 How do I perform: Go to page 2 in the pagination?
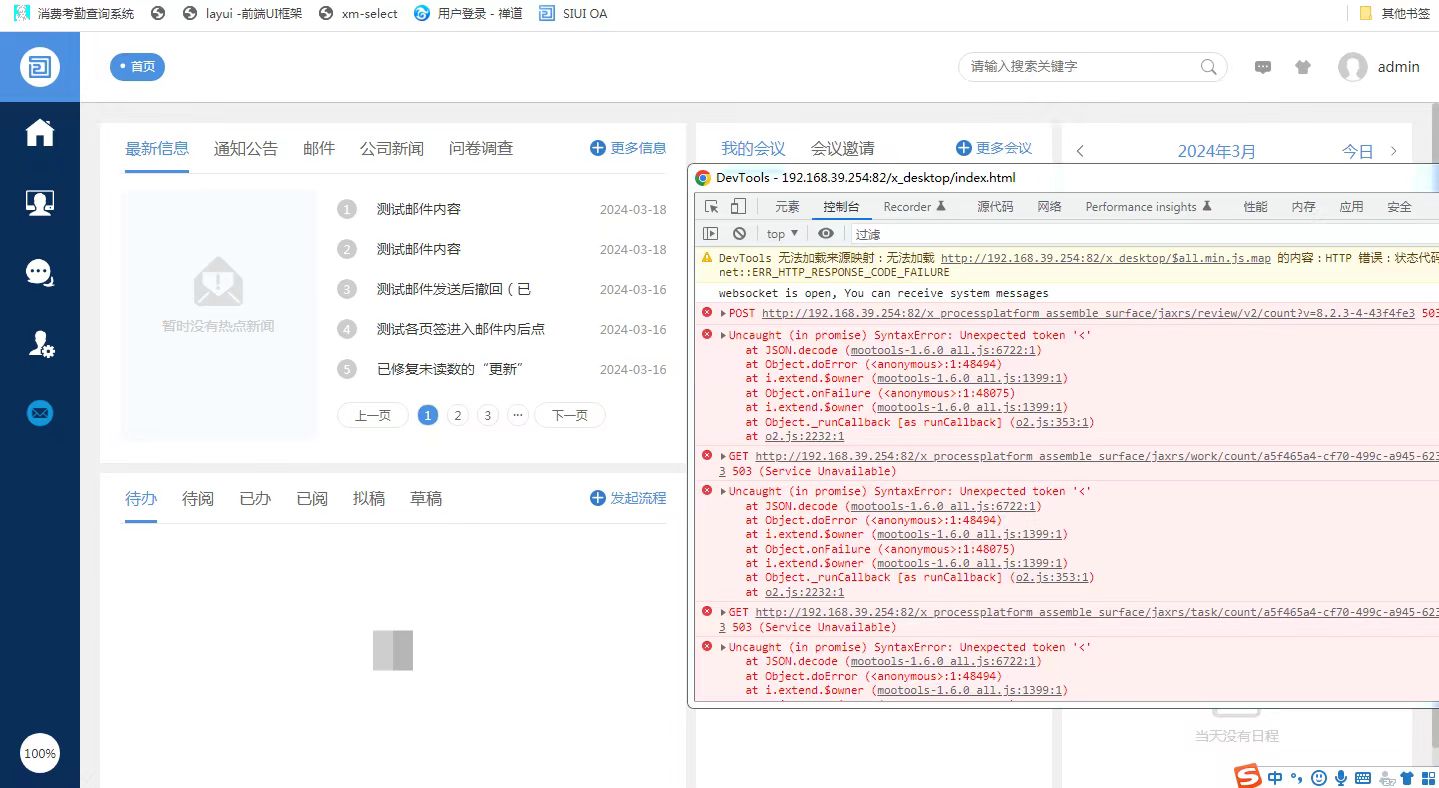pyautogui.click(x=458, y=416)
